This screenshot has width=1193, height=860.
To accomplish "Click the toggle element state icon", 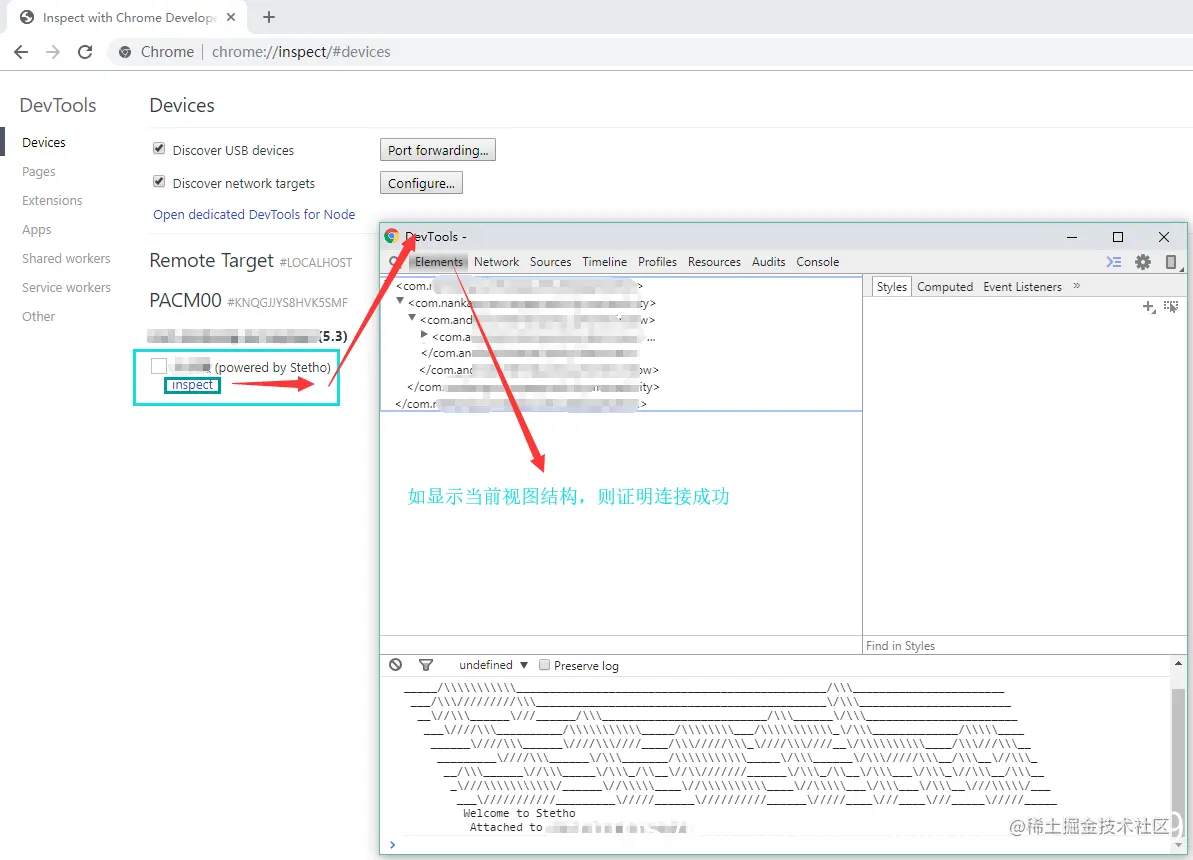I will click(1171, 306).
